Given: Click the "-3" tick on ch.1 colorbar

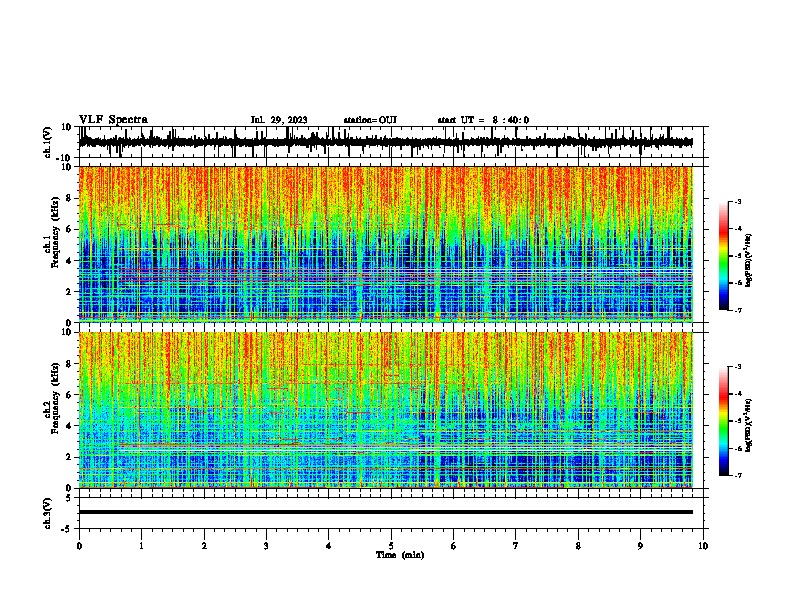Looking at the screenshot, I should [x=737, y=201].
